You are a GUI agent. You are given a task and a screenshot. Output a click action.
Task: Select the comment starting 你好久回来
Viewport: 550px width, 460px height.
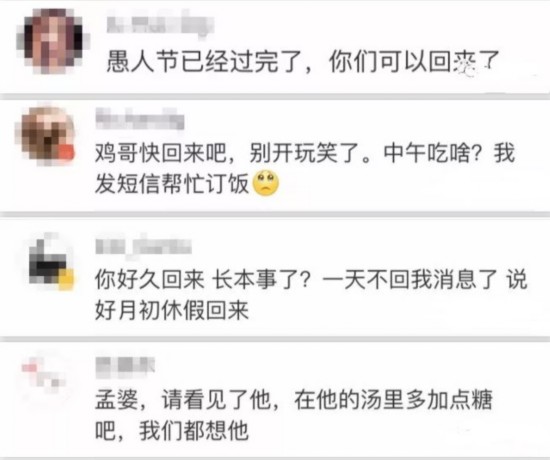coord(311,295)
